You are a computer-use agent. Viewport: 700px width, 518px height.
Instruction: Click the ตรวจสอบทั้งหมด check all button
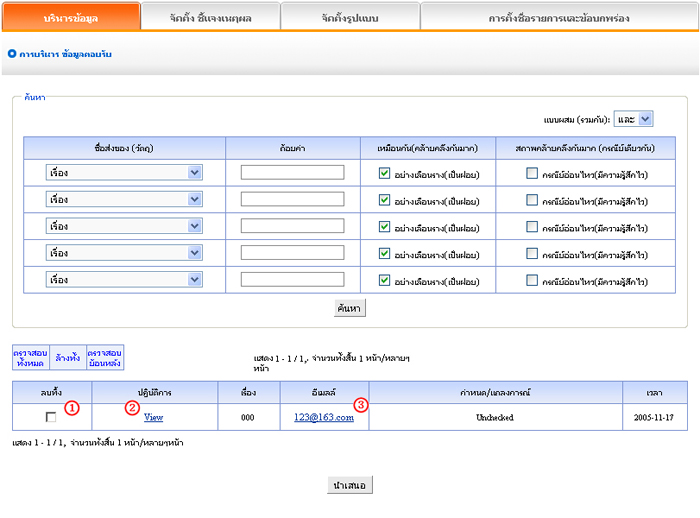click(x=30, y=358)
